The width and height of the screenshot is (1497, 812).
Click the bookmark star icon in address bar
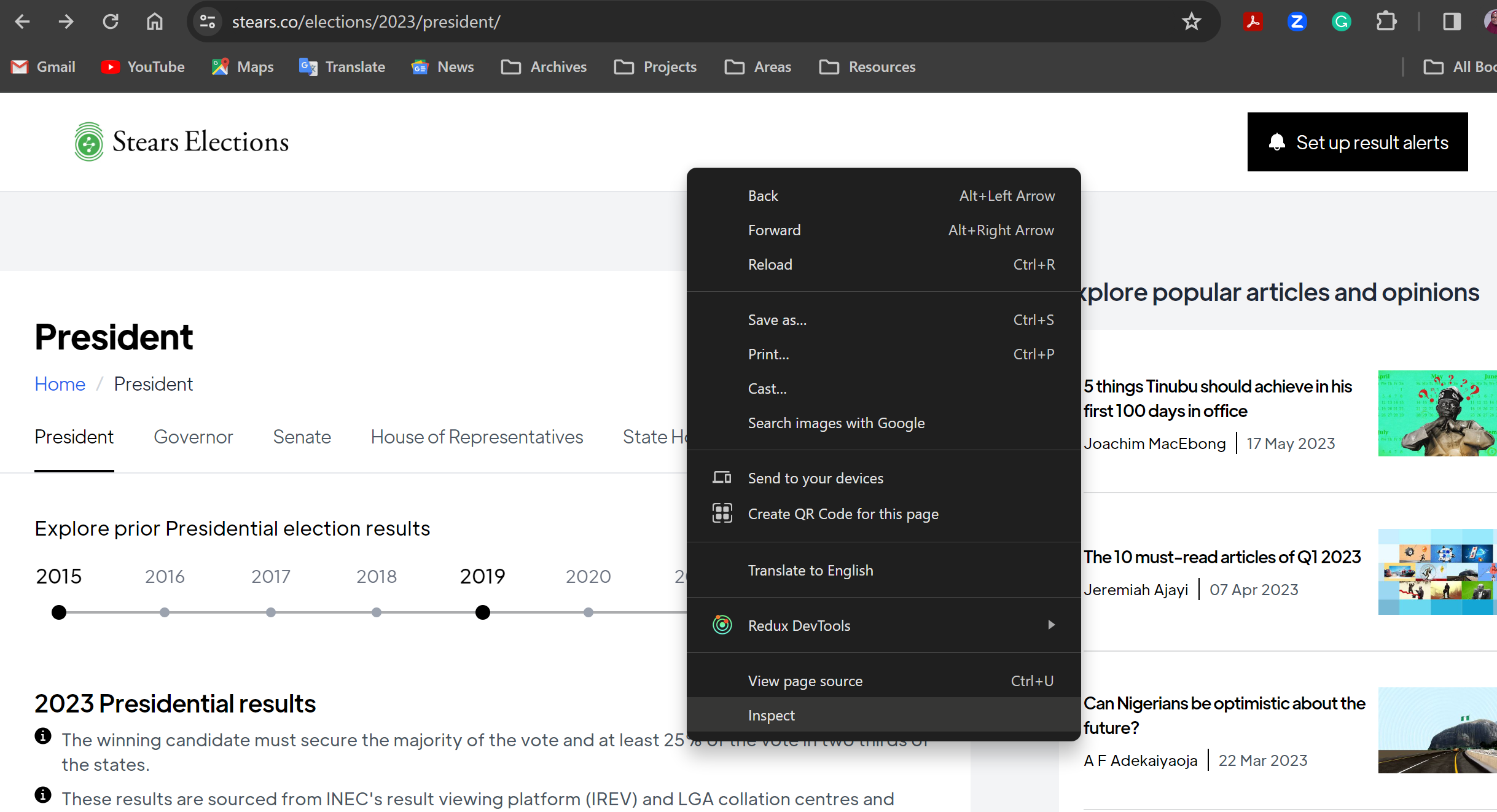point(1191,22)
